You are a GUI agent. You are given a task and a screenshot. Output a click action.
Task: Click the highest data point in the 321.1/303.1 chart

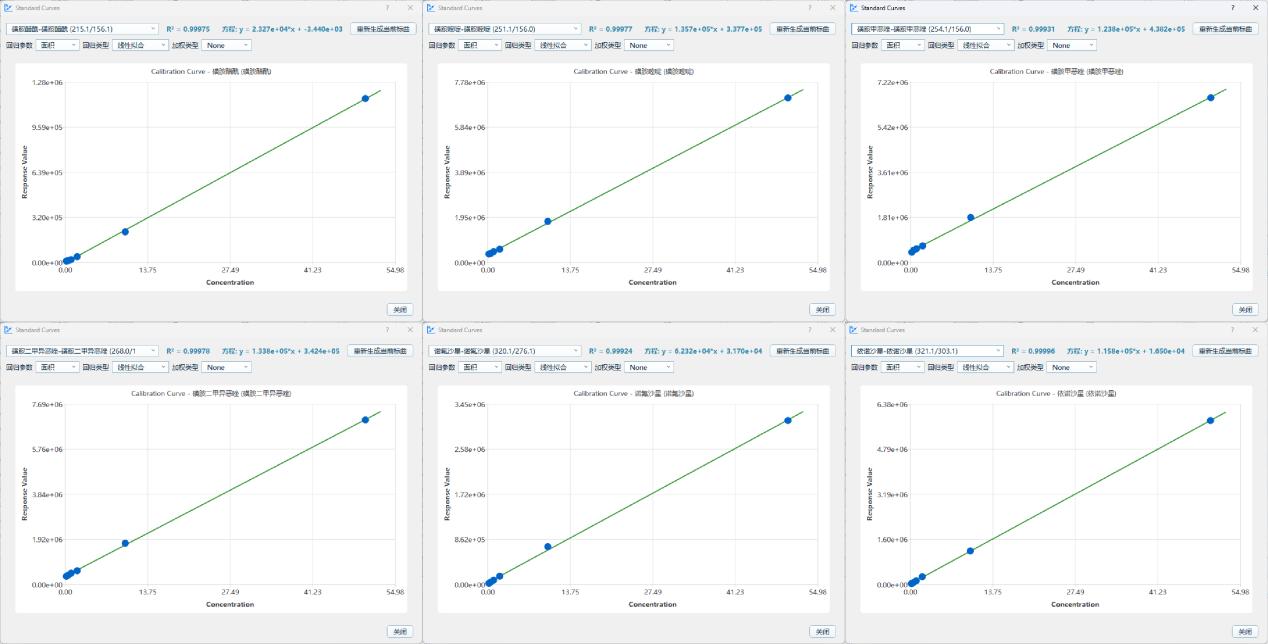tap(1210, 420)
